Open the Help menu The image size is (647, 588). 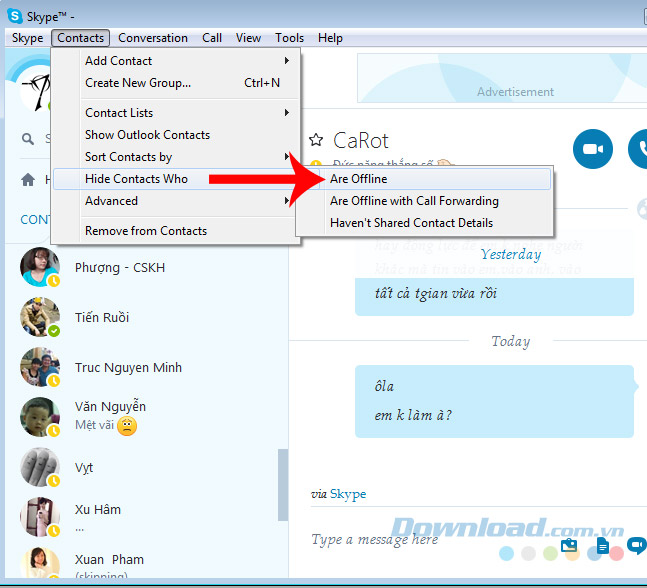330,38
